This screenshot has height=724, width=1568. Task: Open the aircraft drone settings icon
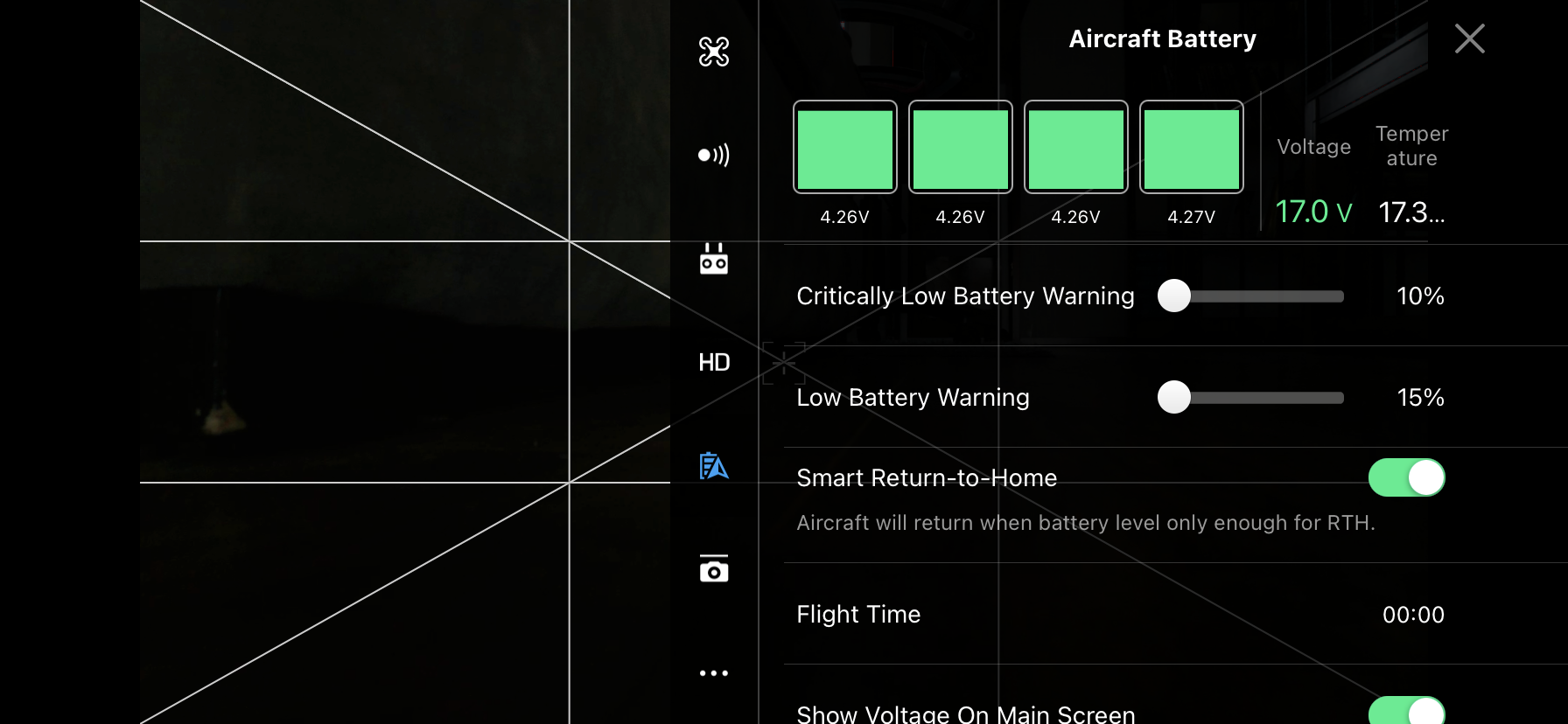tap(714, 52)
